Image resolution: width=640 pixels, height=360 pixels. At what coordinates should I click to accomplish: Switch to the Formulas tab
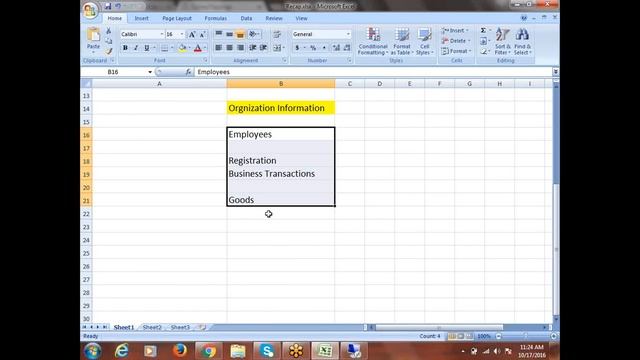coord(216,18)
